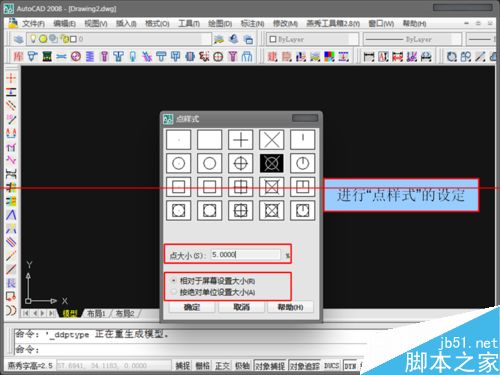Select the X cross point style
500x375 pixels.
(271, 140)
